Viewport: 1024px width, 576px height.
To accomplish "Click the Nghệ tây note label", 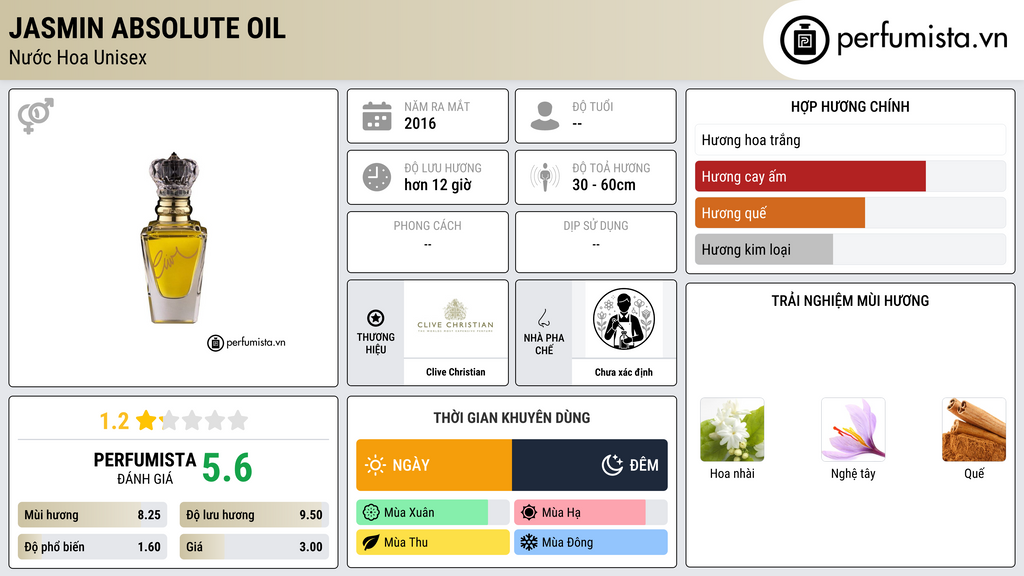I will [853, 473].
